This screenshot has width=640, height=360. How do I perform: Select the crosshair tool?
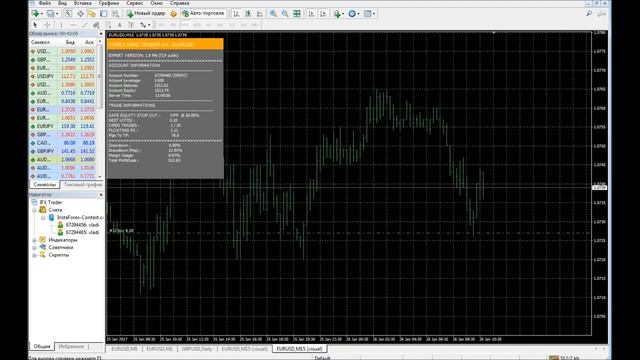point(47,25)
